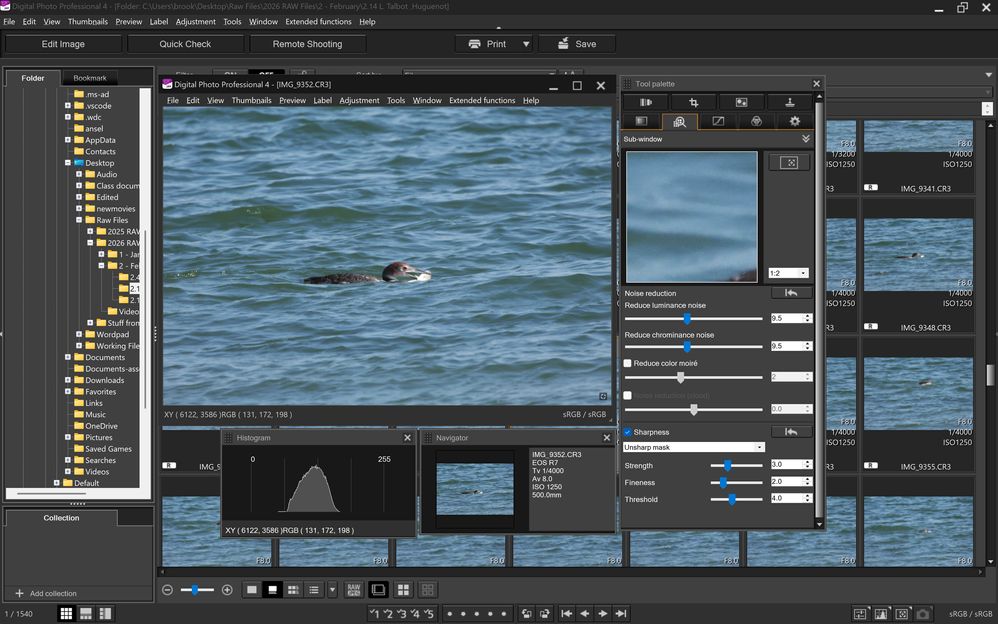Viewport: 998px width, 624px height.
Task: Rotate the image left
Action: coord(526,614)
